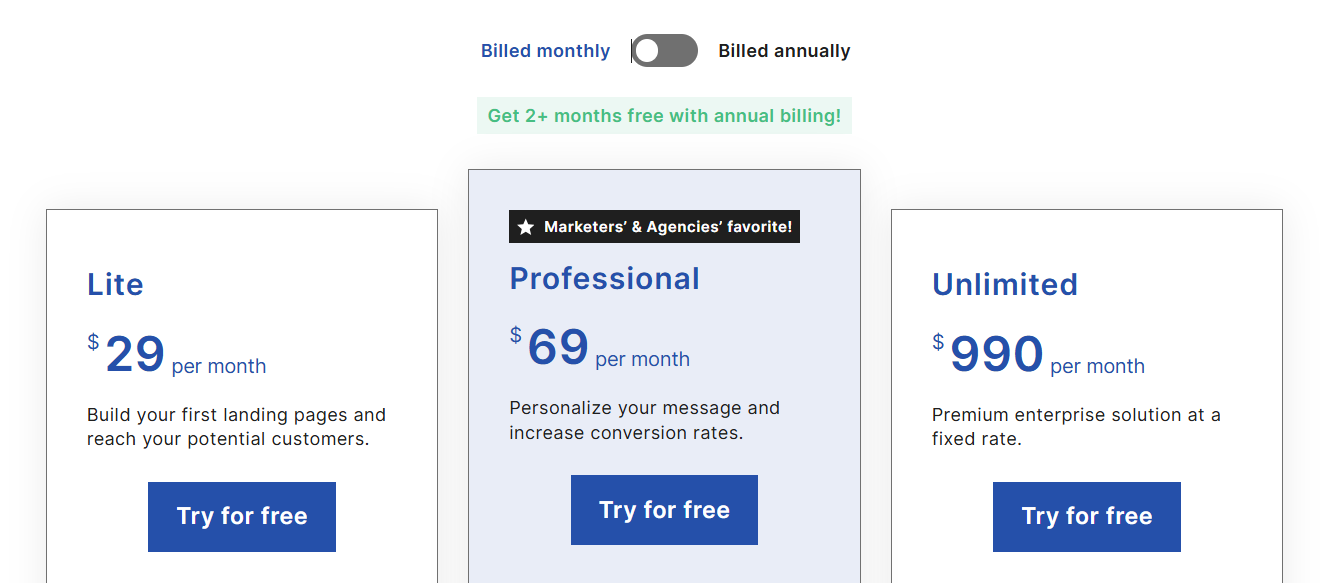Switch billing to annual with the toggle

tap(664, 50)
